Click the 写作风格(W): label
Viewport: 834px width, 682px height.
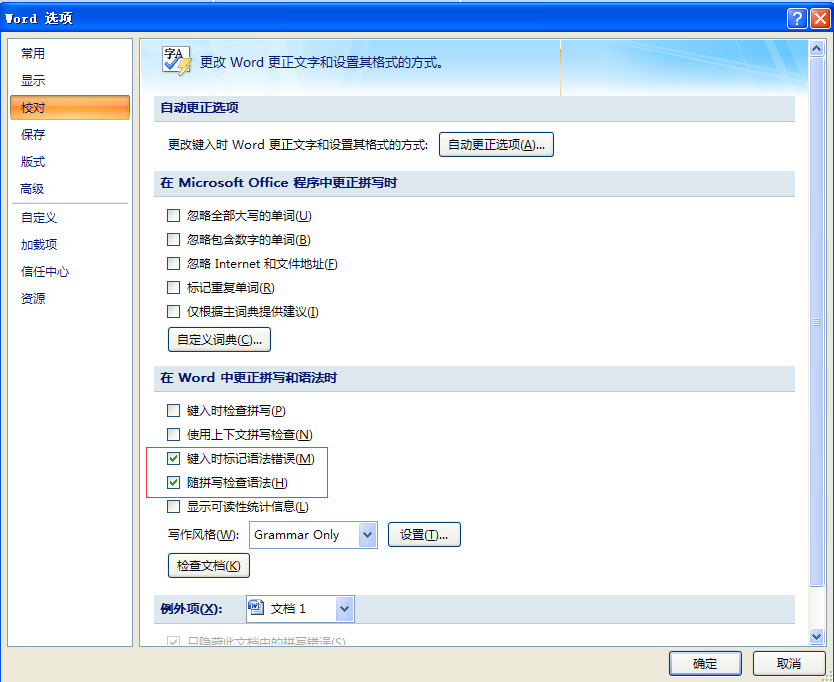coord(203,535)
